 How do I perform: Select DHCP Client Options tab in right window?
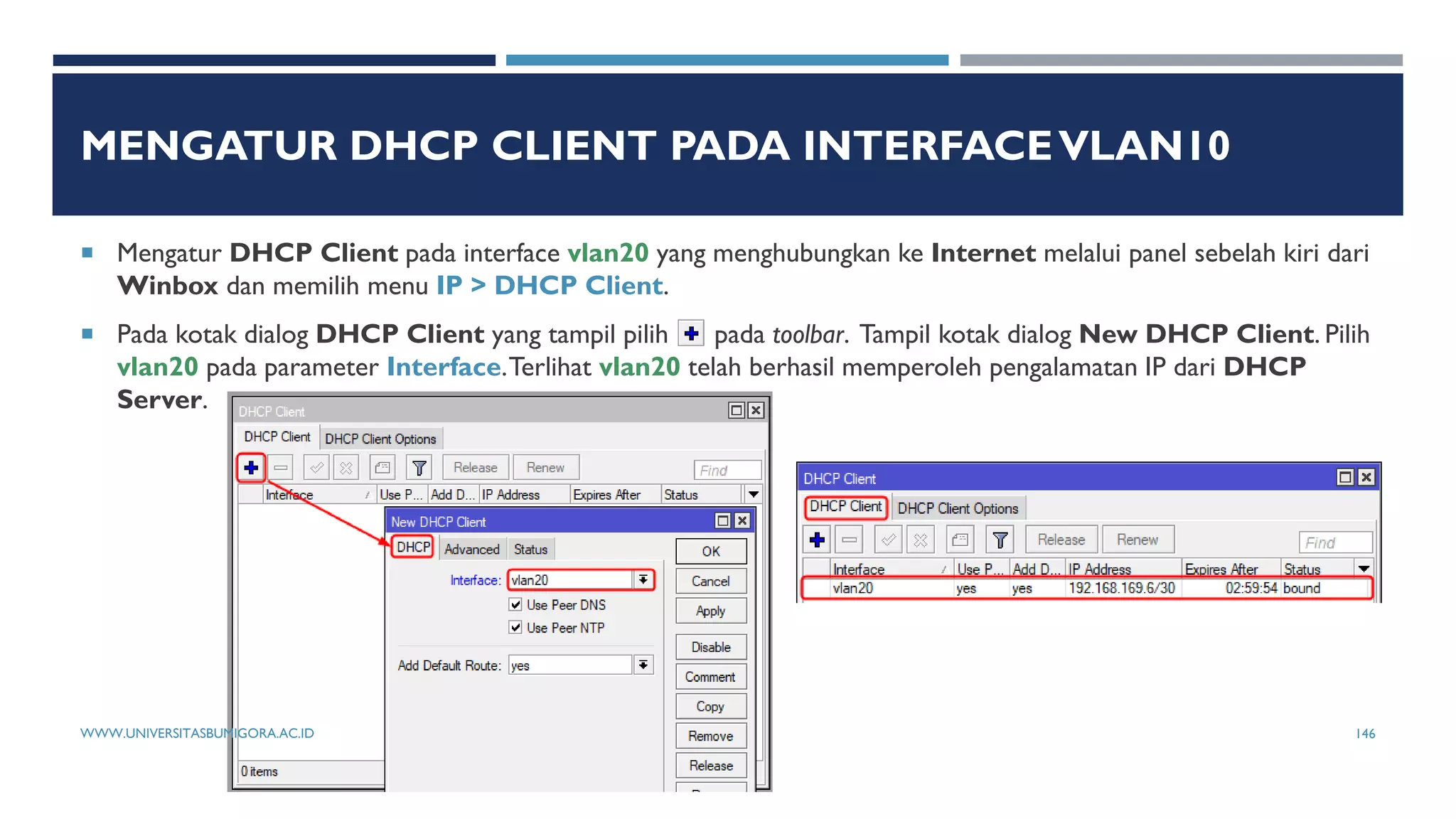[958, 508]
